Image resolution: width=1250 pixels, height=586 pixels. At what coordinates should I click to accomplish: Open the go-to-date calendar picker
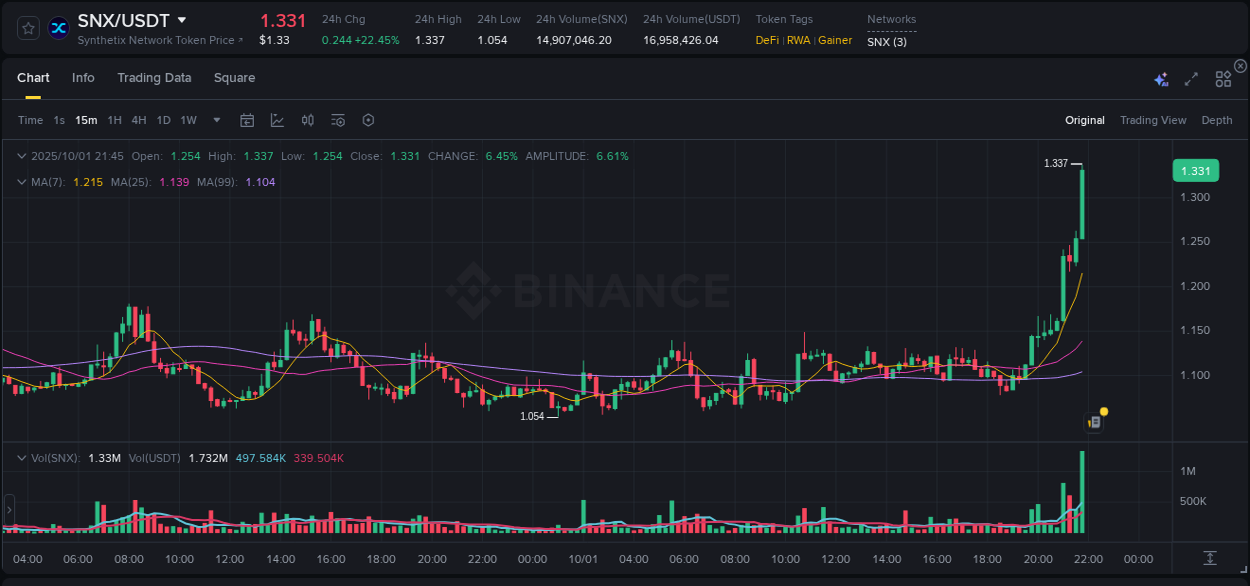click(247, 119)
